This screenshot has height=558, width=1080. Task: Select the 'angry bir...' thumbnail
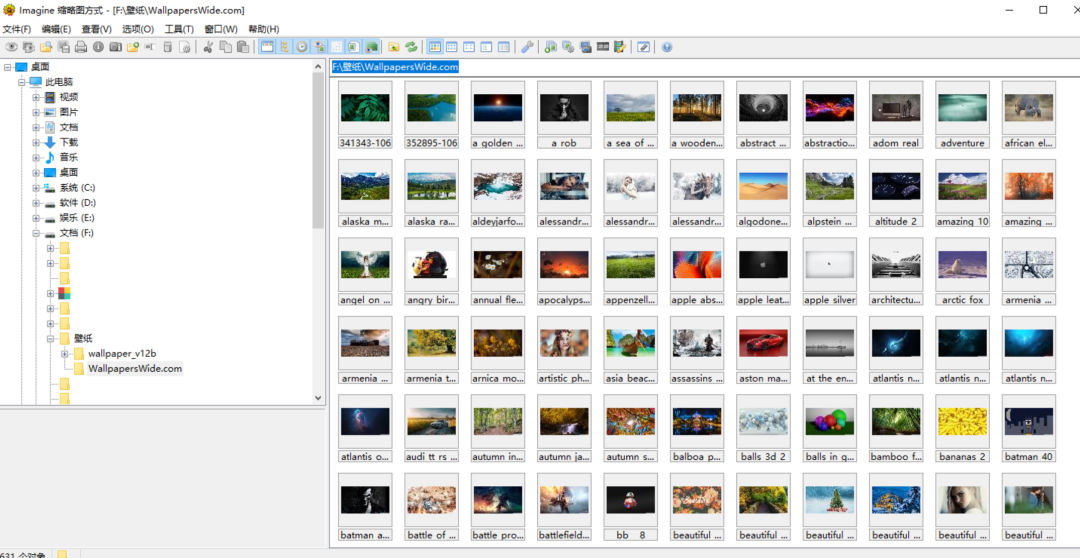pos(432,272)
